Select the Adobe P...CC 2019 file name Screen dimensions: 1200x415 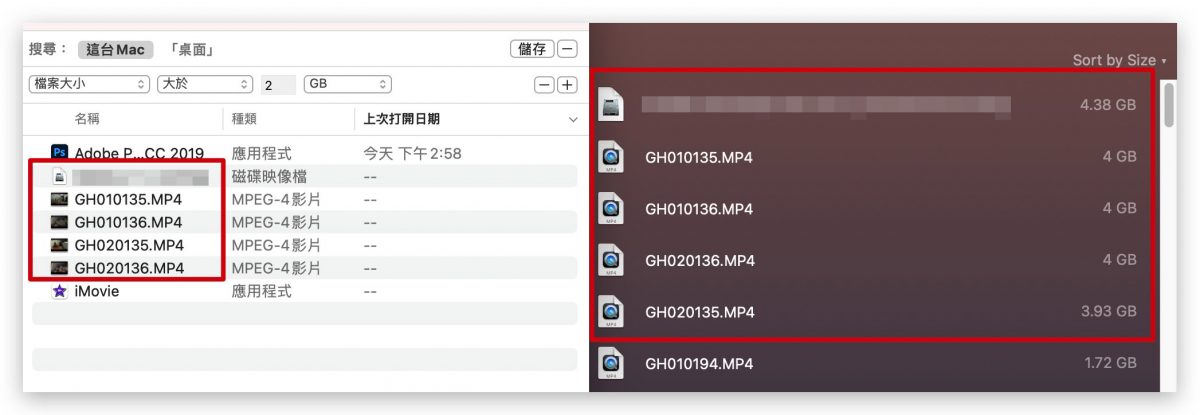click(x=139, y=153)
